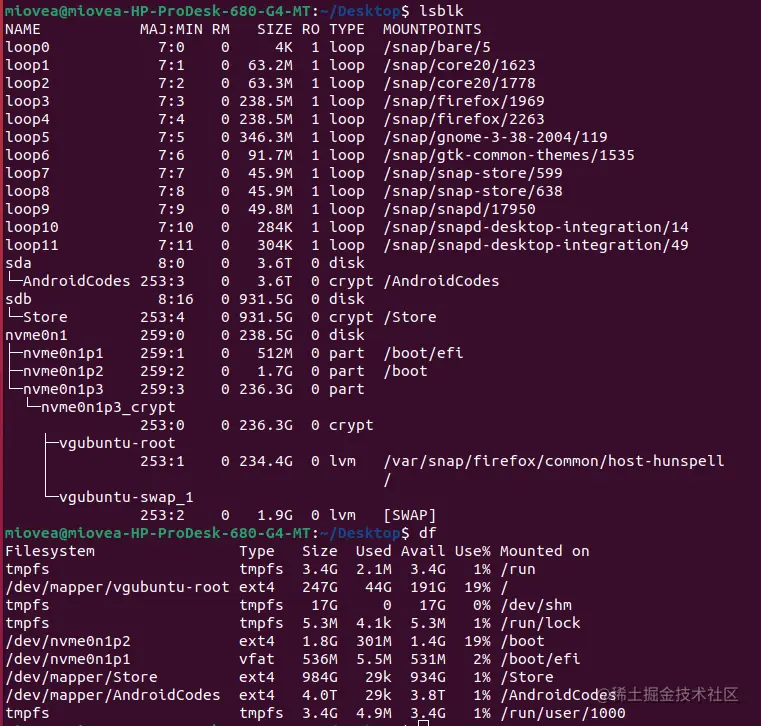Click the 191G available value
Screen dimensions: 761x726
(x=428, y=587)
